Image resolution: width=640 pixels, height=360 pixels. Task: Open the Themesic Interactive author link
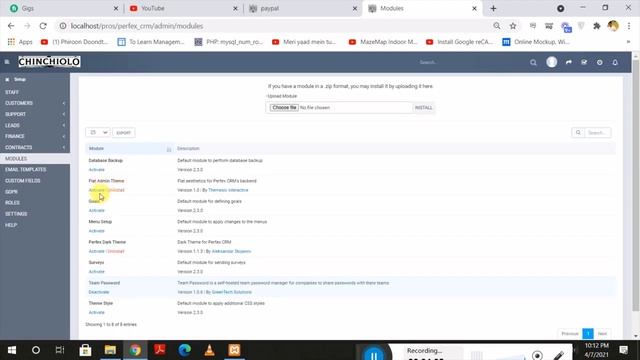(x=228, y=190)
